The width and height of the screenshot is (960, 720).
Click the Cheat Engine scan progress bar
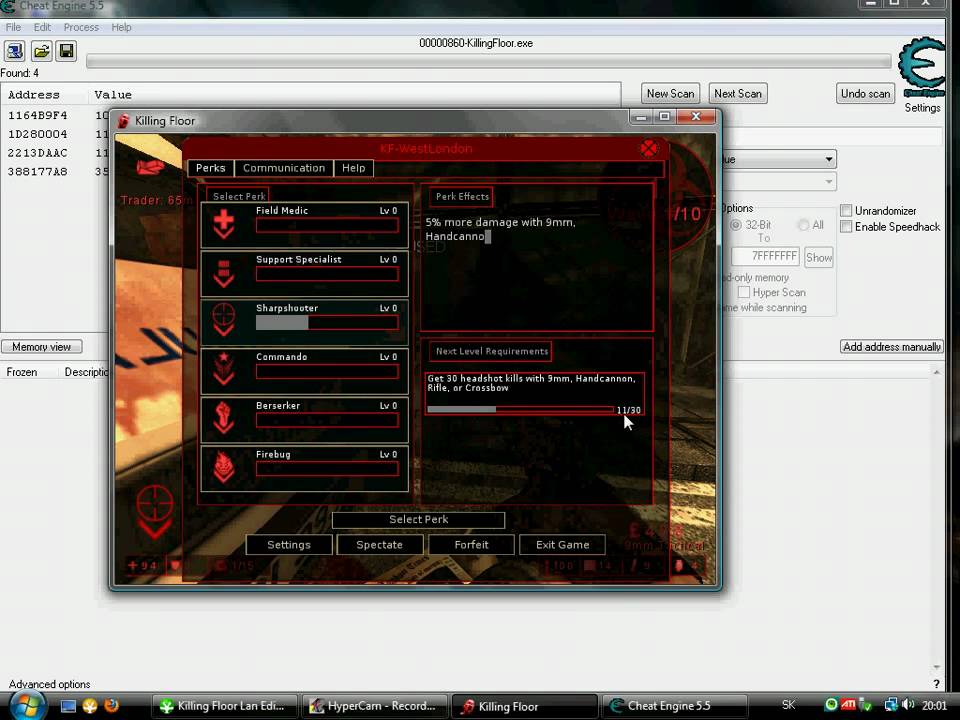tap(489, 61)
